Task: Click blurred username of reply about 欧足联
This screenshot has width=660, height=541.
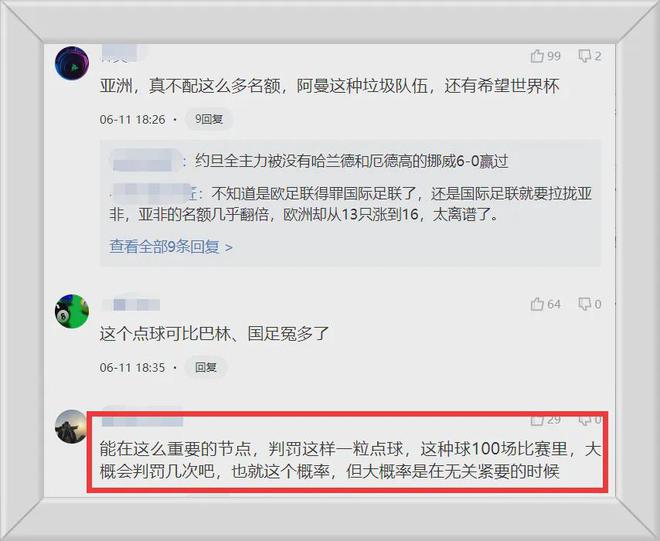Action: (x=152, y=194)
